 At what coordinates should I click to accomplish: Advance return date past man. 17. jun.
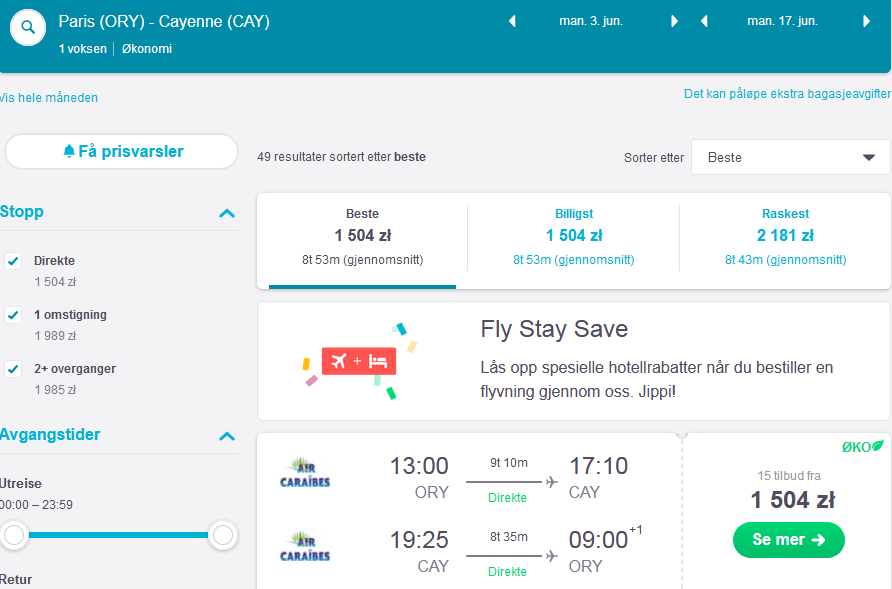tap(866, 21)
